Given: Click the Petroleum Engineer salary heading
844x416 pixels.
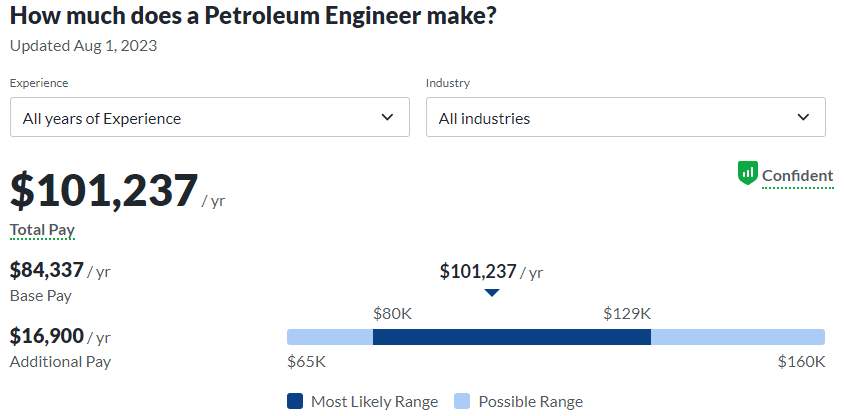Looking at the screenshot, I should point(253,17).
